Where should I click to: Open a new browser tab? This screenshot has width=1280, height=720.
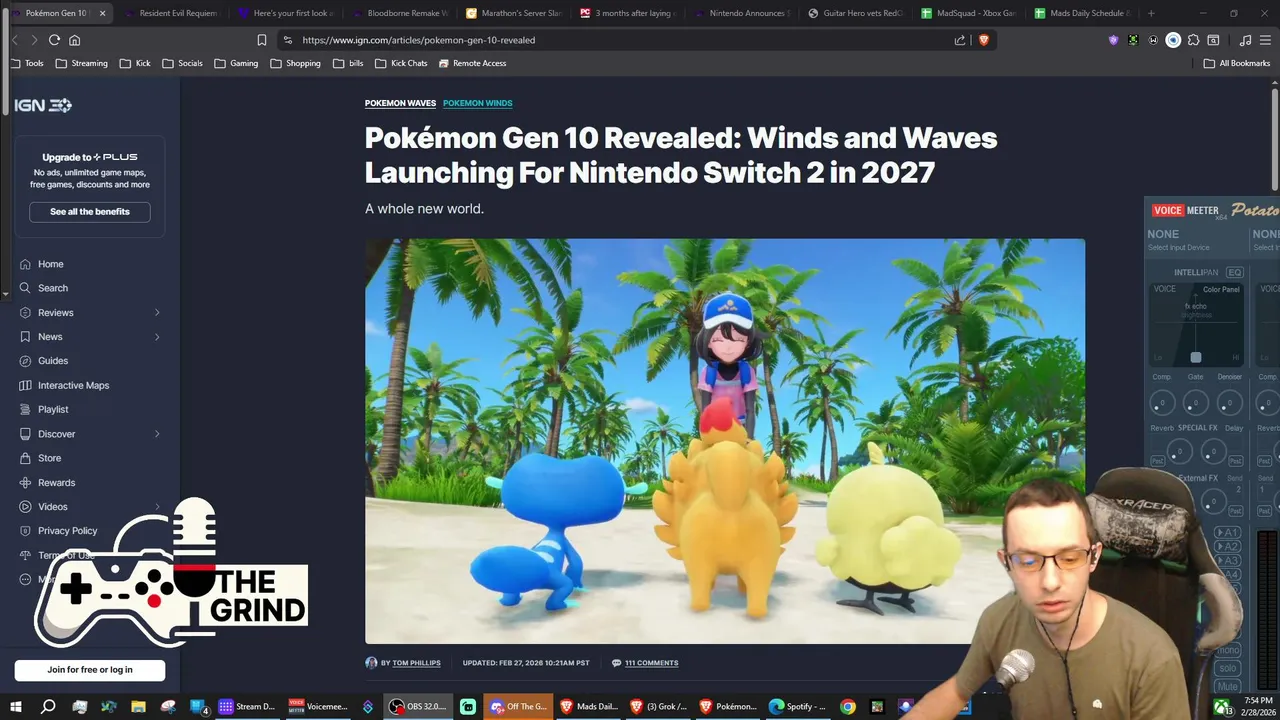click(x=1151, y=13)
